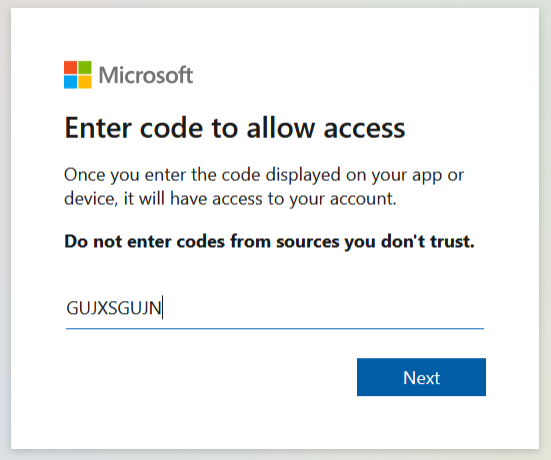The height and width of the screenshot is (460, 551).
Task: Click the word "access" in the heading
Action: coord(364,129)
